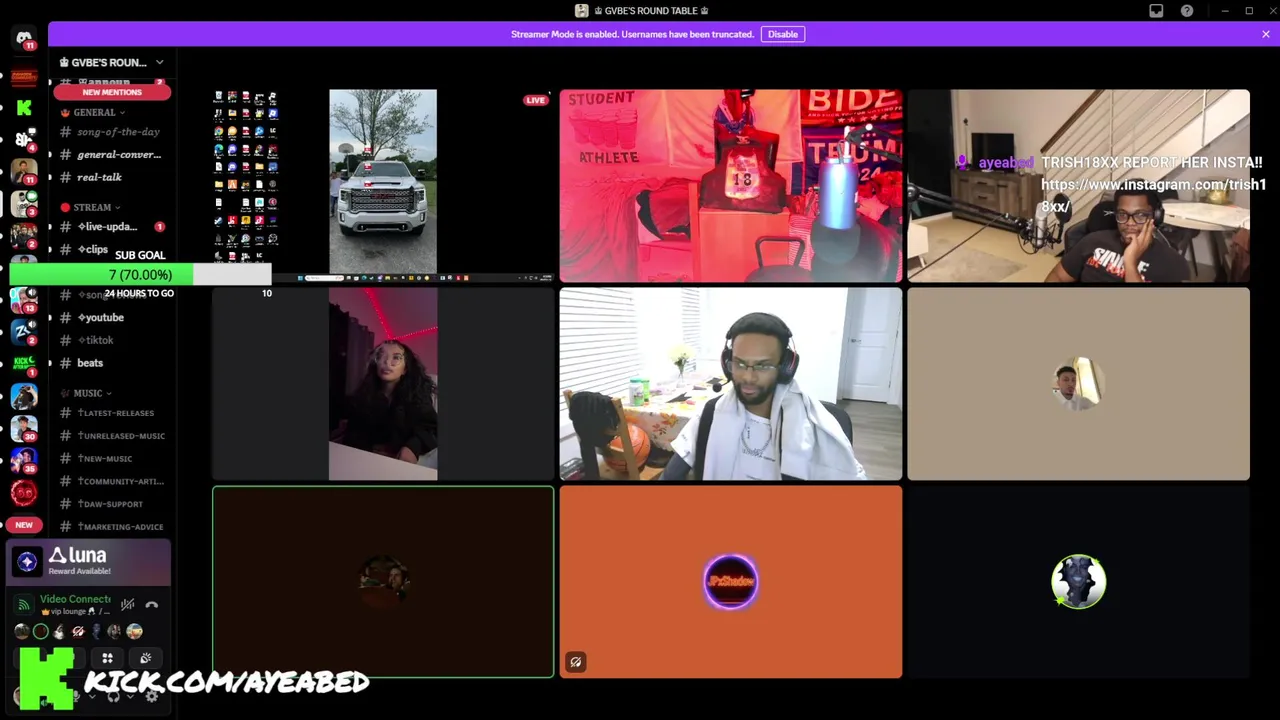Disable Streamer Mode via banner button
Viewport: 1280px width, 720px height.
point(782,34)
